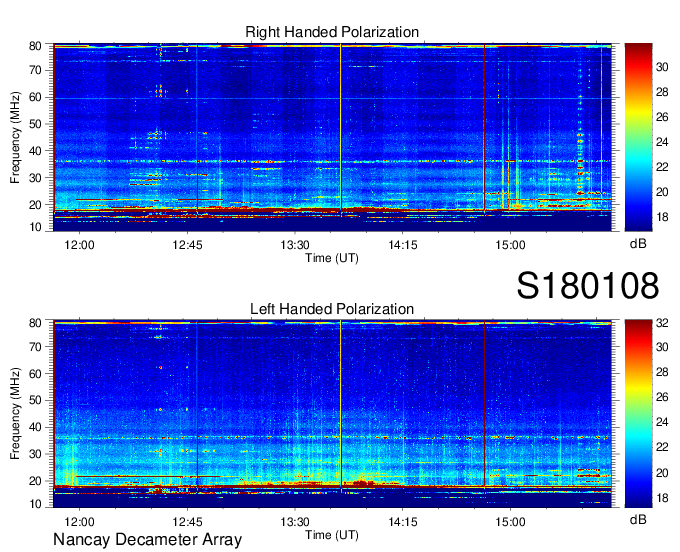Click the Right Handed Polarization spectrogram
The width and height of the screenshot is (680, 552).
click(332, 137)
